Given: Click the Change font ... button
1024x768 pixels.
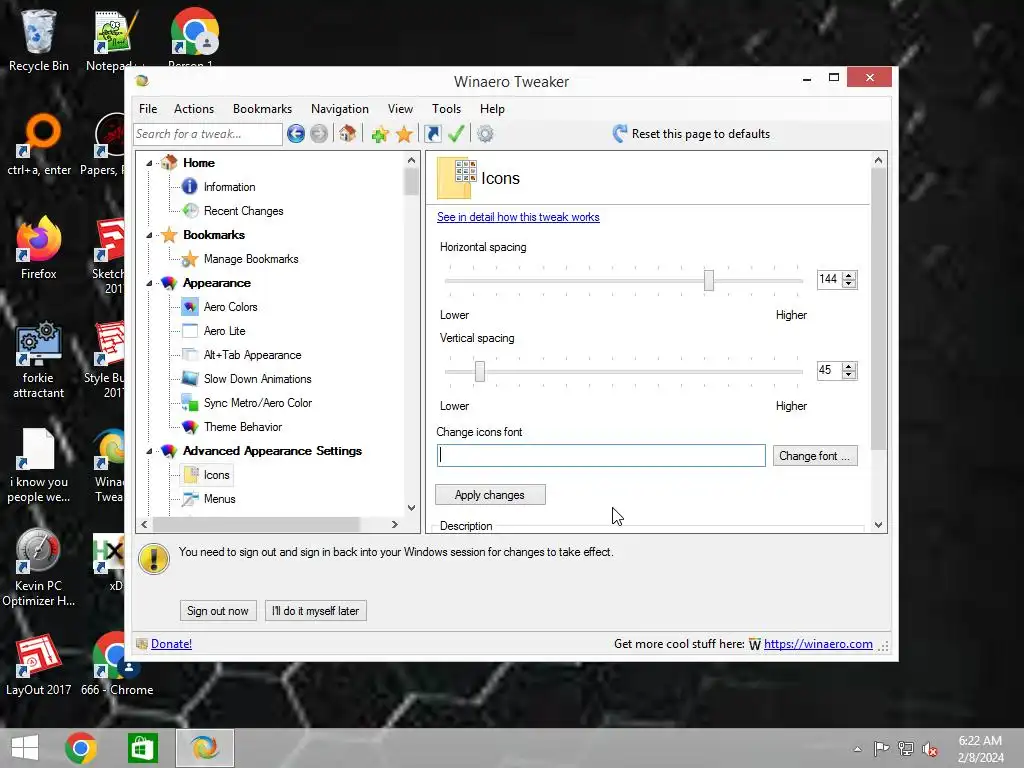Looking at the screenshot, I should [x=814, y=456].
